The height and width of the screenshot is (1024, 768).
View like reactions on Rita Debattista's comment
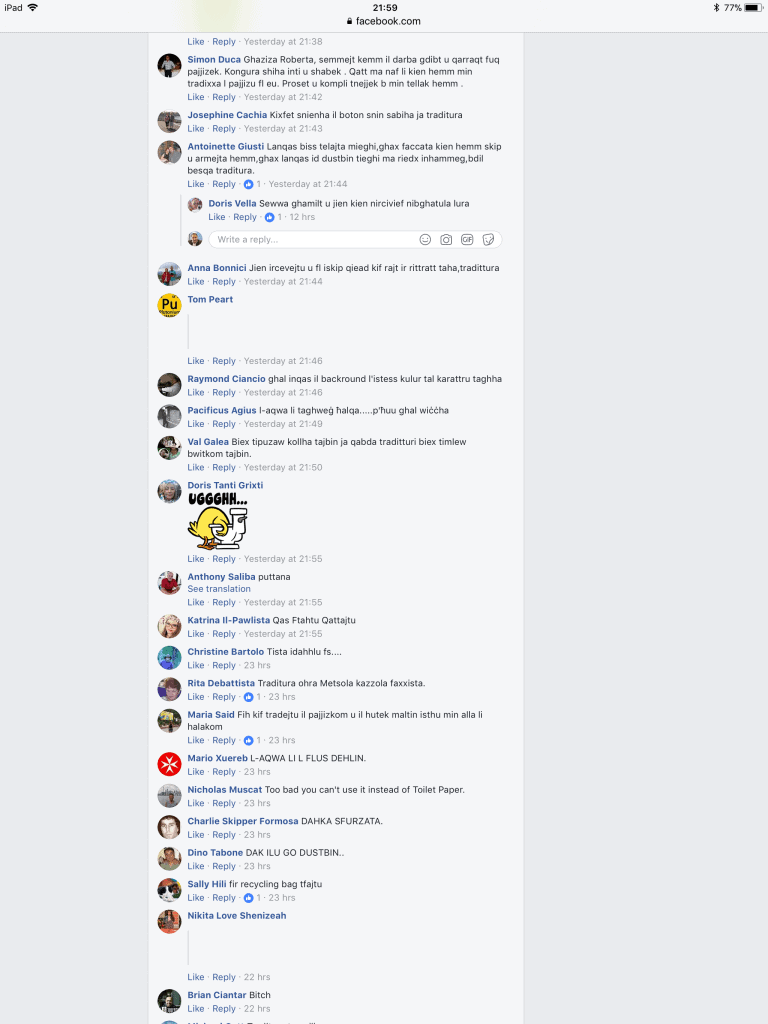click(252, 697)
